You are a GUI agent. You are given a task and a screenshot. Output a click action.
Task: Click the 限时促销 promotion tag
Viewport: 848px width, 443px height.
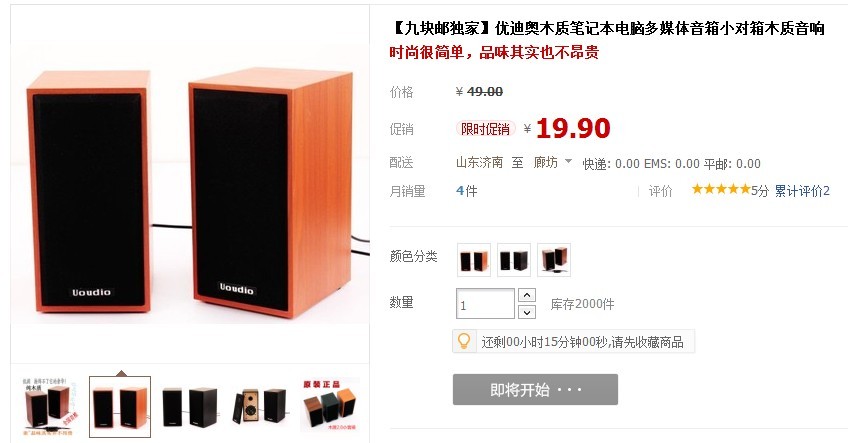[x=485, y=129]
